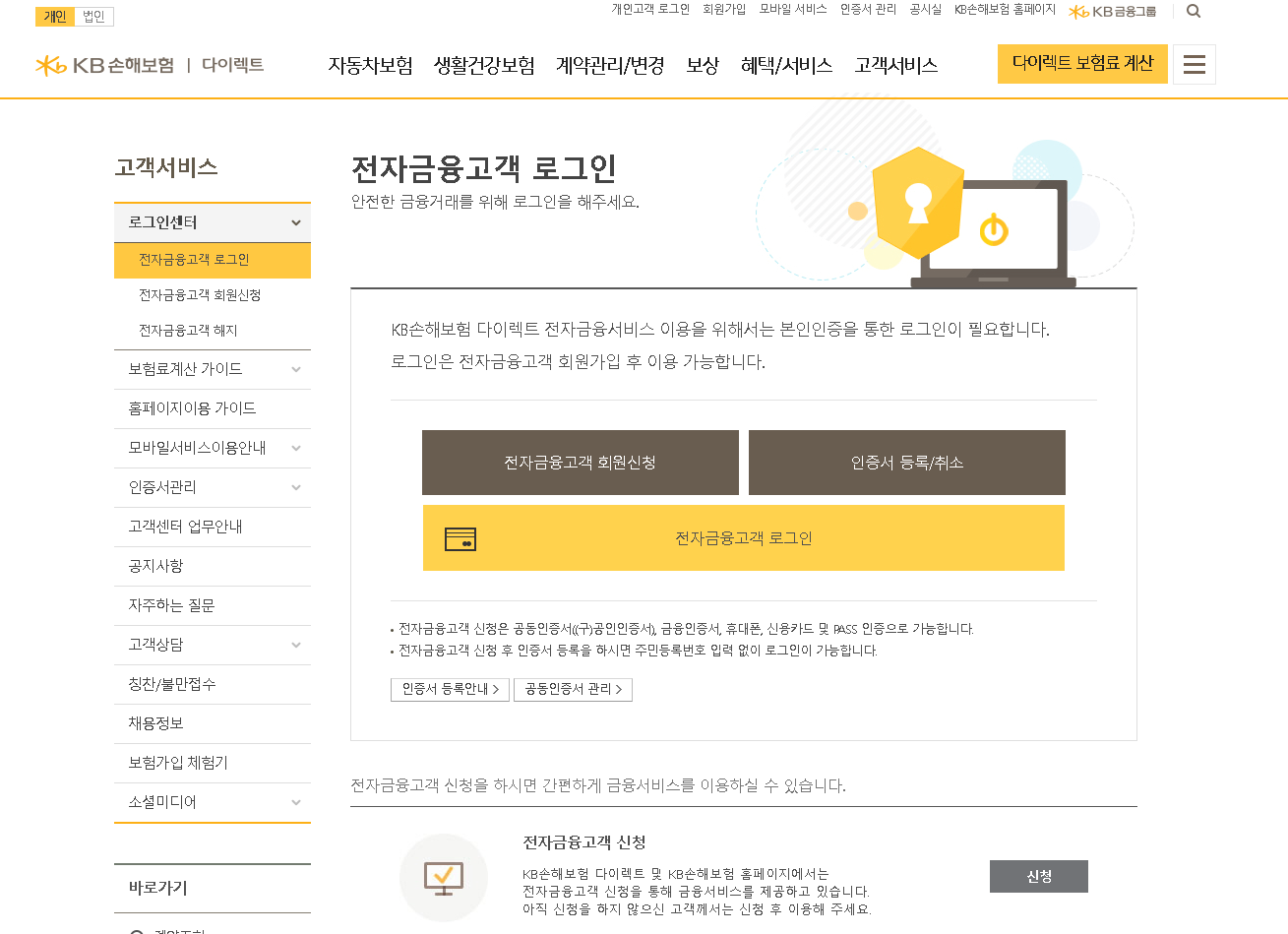1288x934 pixels.
Task: Click the 개인고객 로그인 link
Action: point(650,9)
